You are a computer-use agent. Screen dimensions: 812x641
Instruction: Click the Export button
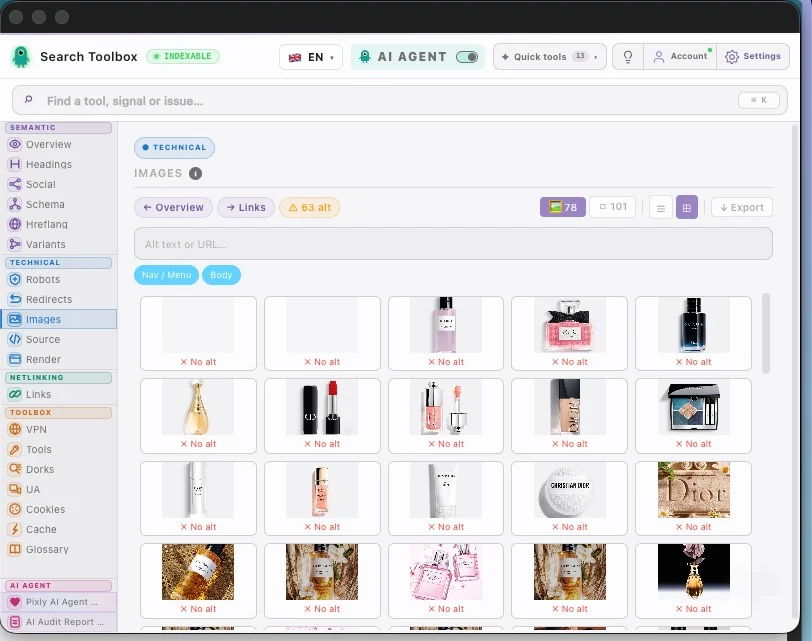click(742, 208)
